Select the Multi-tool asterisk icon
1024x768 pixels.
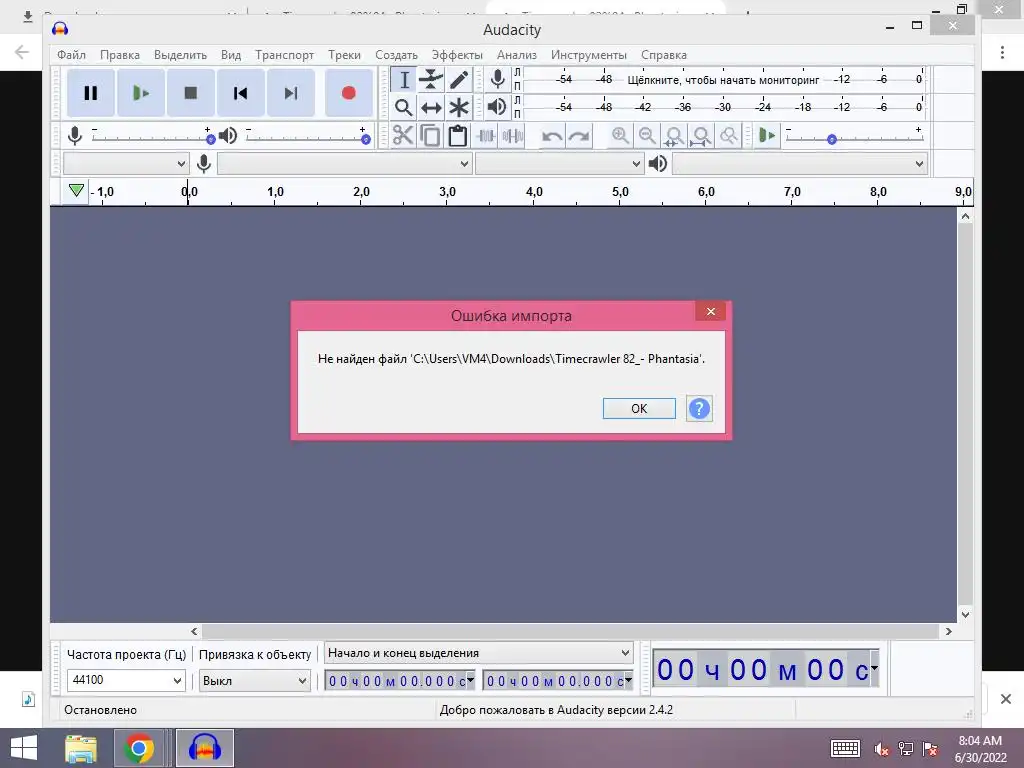[458, 107]
